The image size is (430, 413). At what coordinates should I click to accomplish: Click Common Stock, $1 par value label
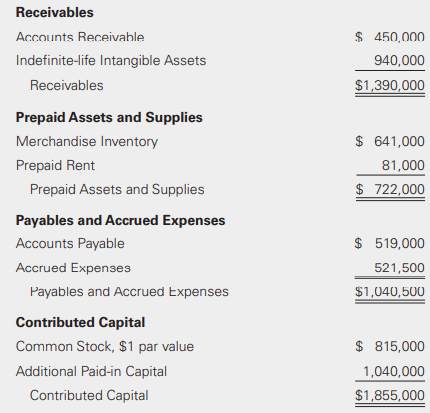(x=105, y=347)
